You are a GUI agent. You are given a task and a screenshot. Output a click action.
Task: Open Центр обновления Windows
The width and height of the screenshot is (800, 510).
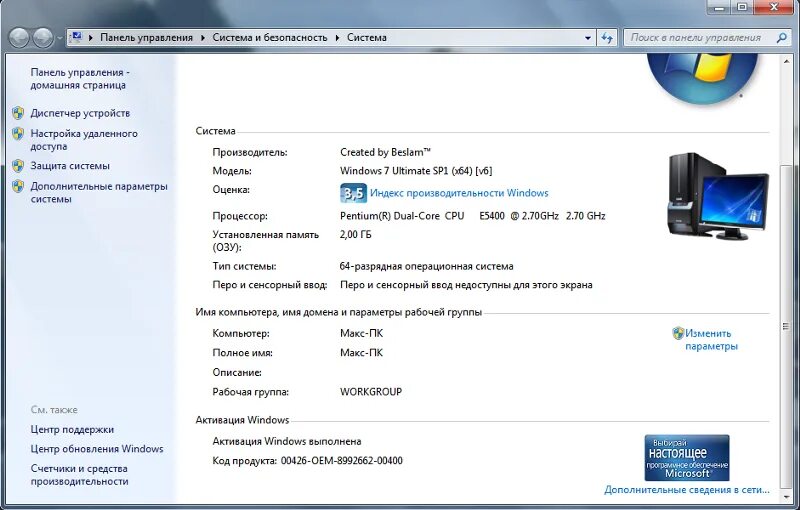[x=97, y=449]
